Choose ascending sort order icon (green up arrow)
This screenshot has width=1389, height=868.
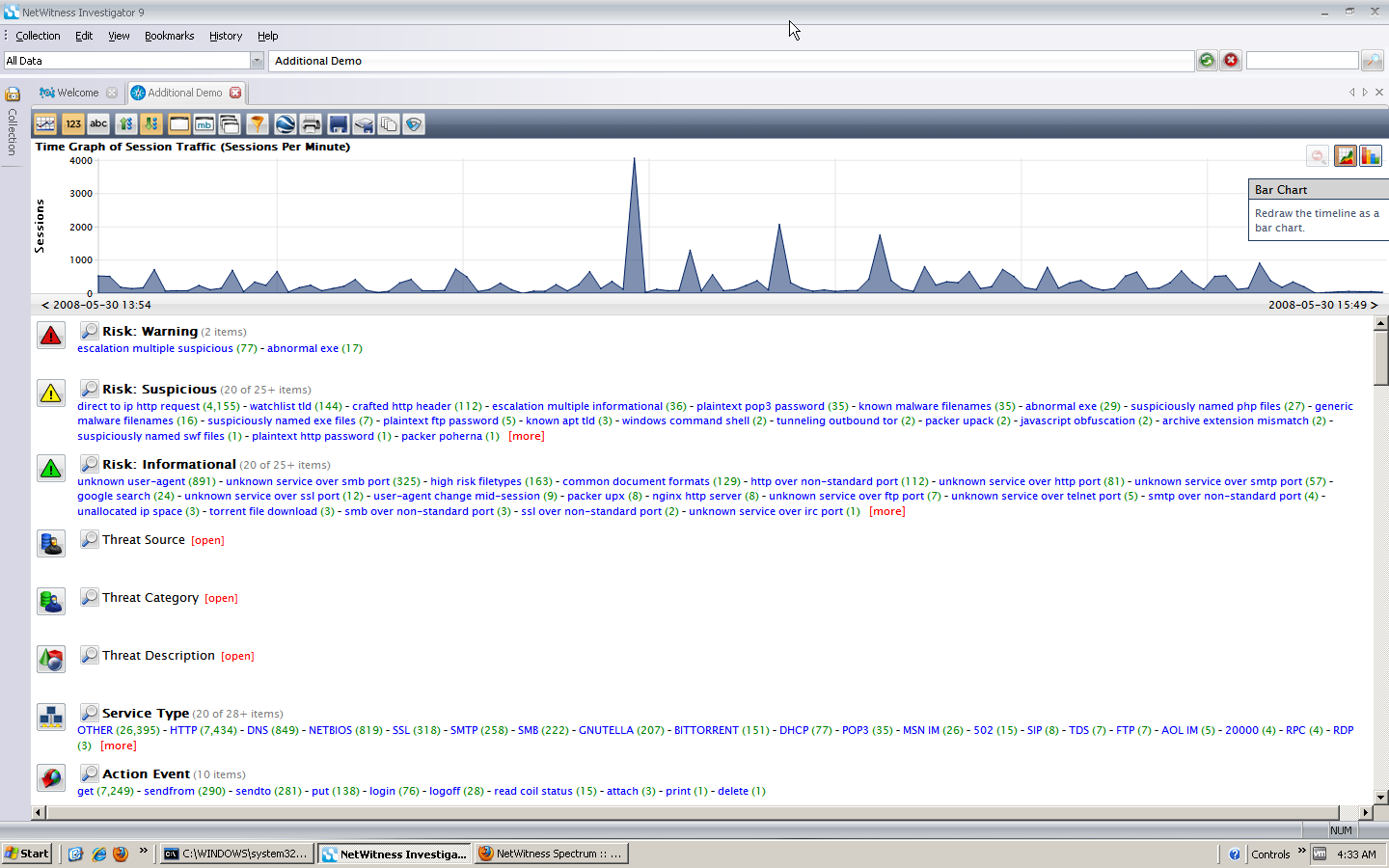click(125, 123)
